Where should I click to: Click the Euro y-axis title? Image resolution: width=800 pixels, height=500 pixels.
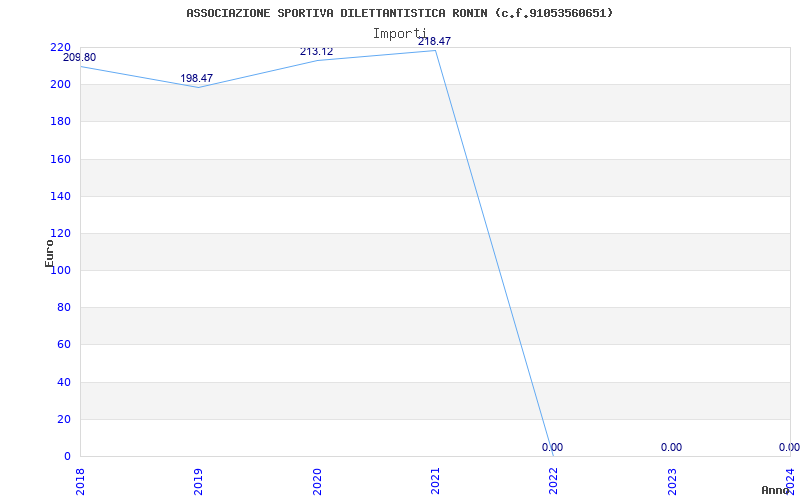pyautogui.click(x=49, y=253)
